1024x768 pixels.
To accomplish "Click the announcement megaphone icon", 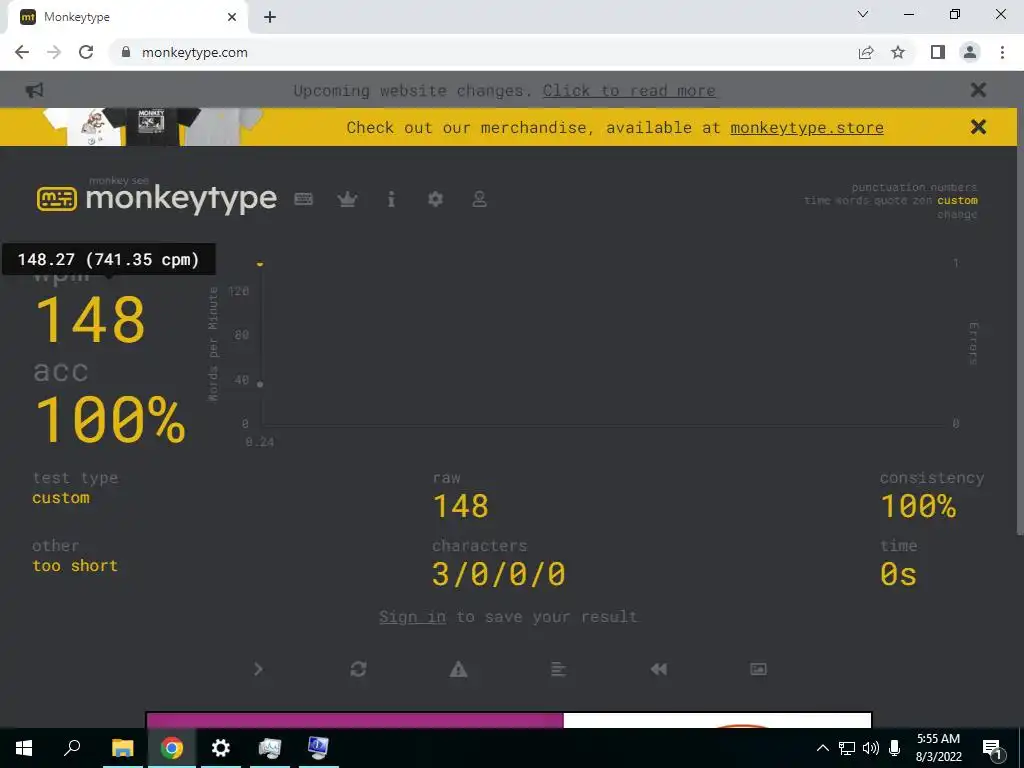I will 34,90.
